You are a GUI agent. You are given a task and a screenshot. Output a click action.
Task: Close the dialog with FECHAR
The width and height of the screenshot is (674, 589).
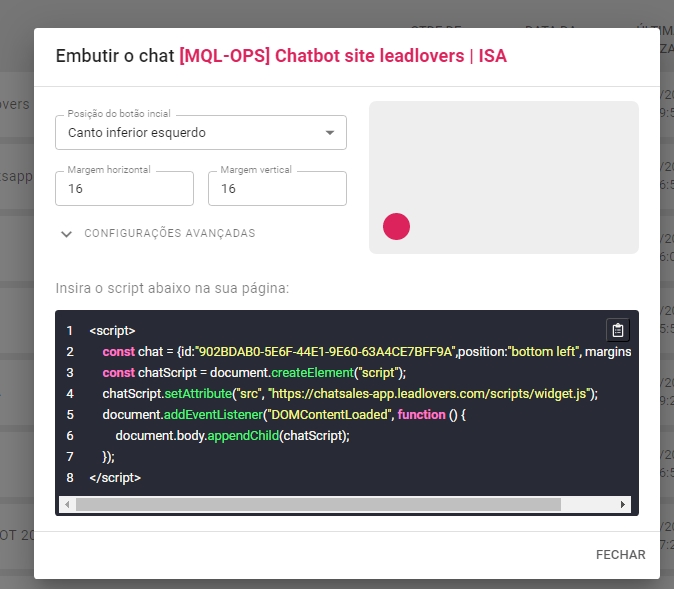(x=621, y=555)
